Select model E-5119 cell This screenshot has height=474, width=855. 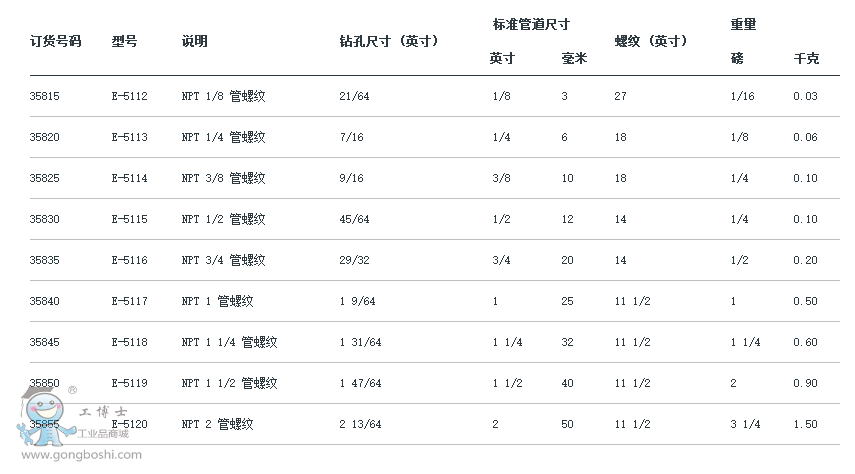(129, 383)
